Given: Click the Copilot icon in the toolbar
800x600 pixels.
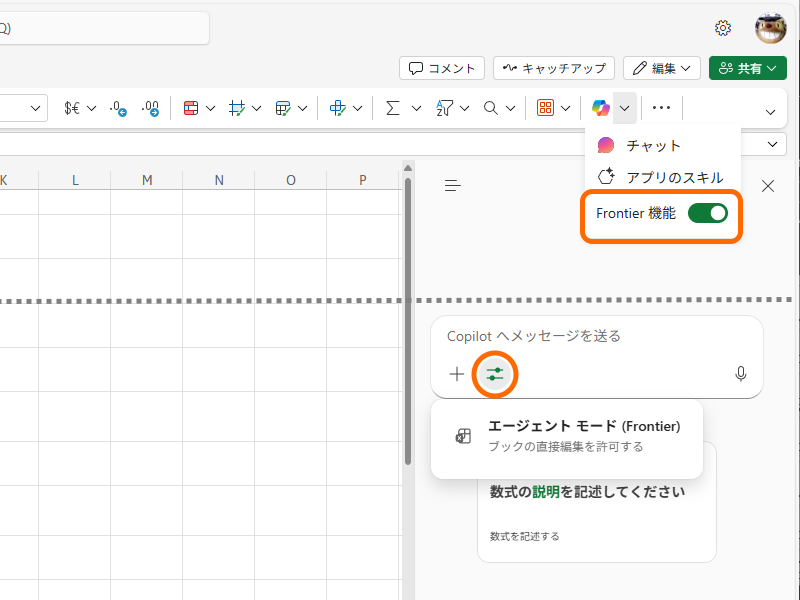Looking at the screenshot, I should [x=601, y=107].
